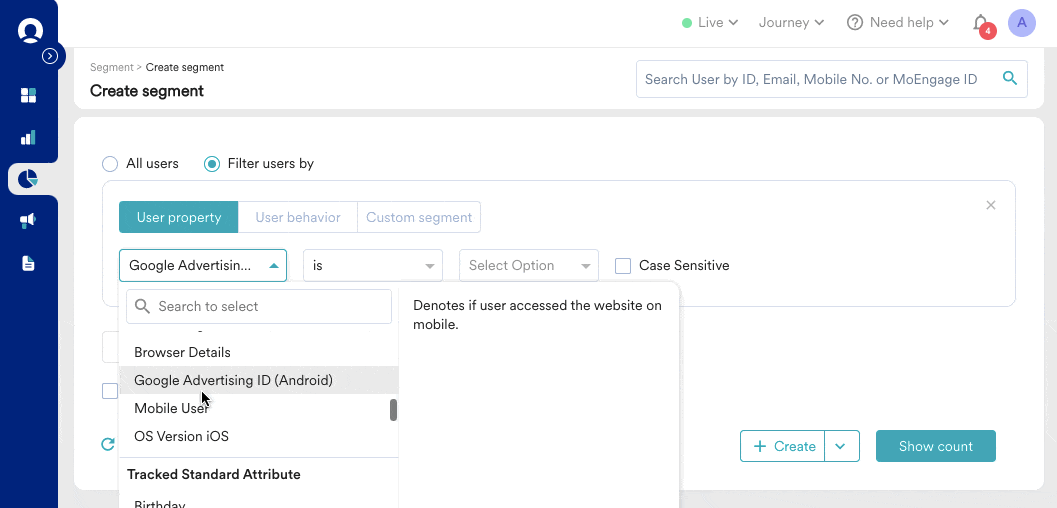Open the user avatar A menu
This screenshot has width=1057, height=508.
click(x=1022, y=23)
